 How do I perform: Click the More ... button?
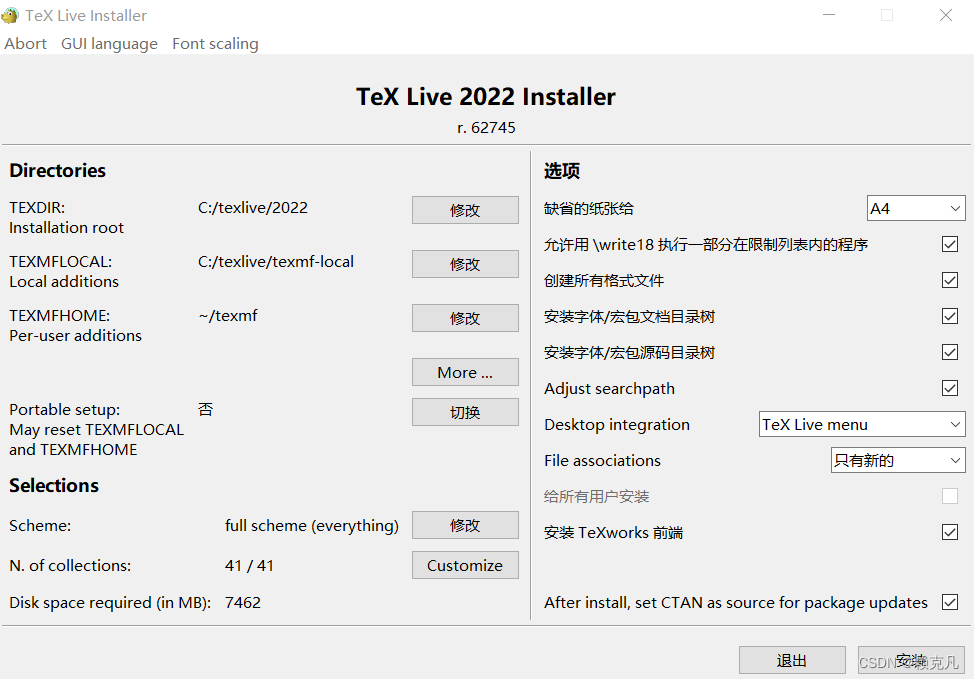pyautogui.click(x=465, y=372)
